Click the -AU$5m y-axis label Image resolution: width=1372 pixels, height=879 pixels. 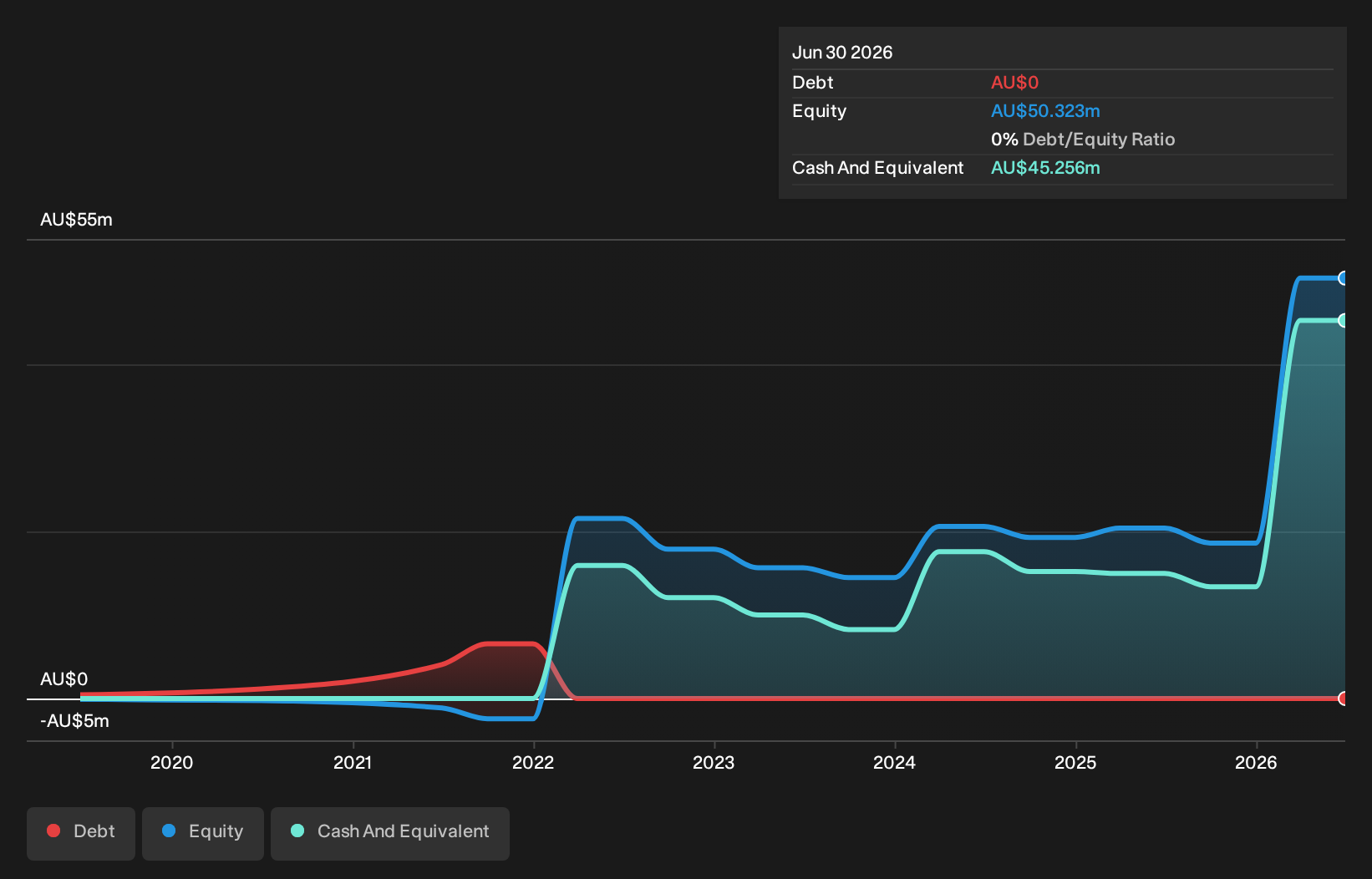pyautogui.click(x=74, y=721)
